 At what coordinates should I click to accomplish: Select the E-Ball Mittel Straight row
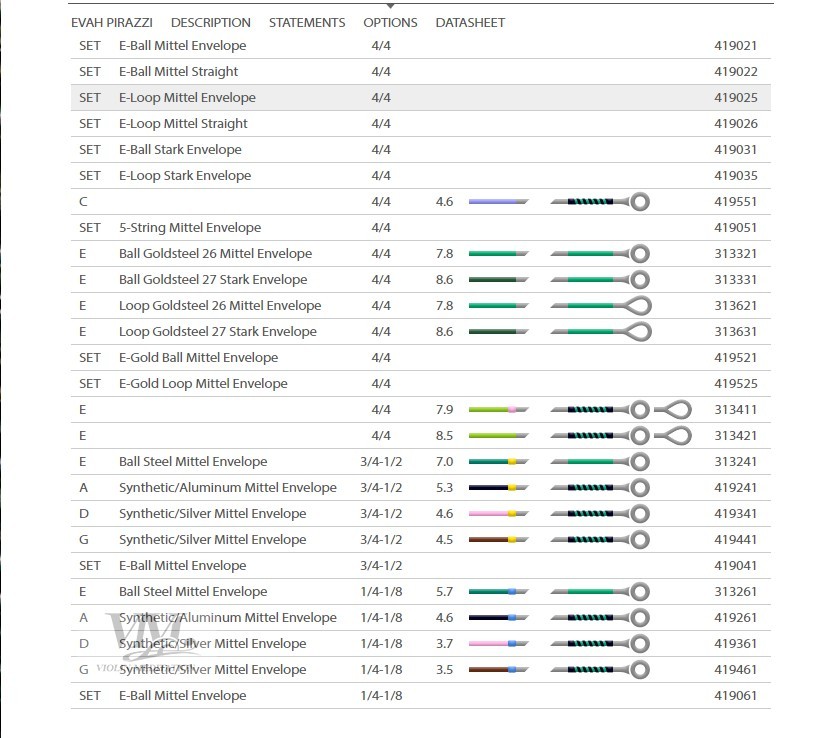420,72
